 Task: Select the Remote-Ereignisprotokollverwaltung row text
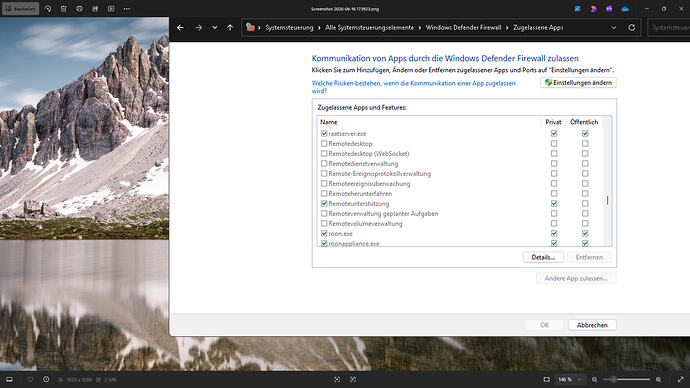click(379, 174)
